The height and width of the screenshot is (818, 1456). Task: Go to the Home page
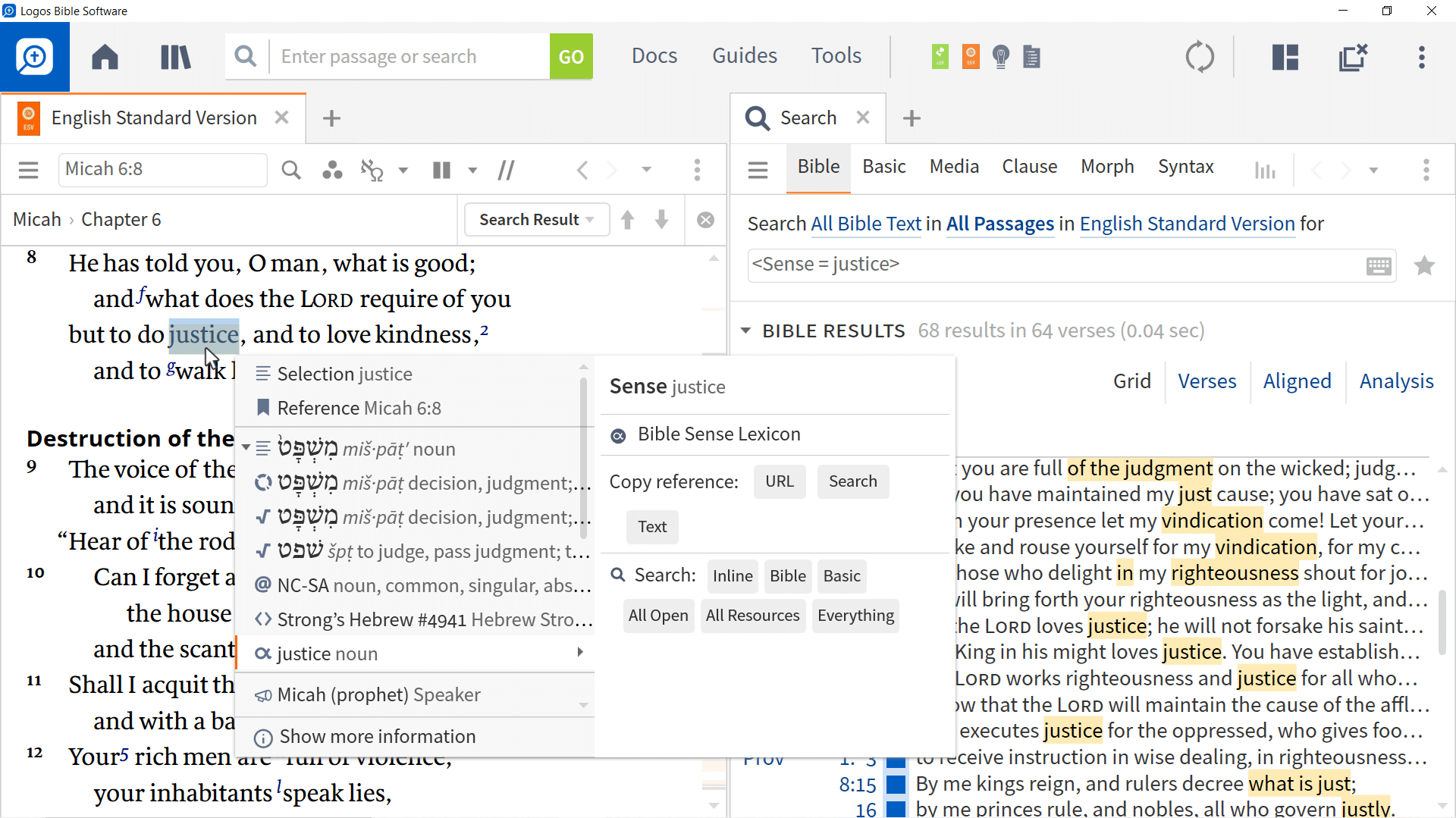pos(105,57)
